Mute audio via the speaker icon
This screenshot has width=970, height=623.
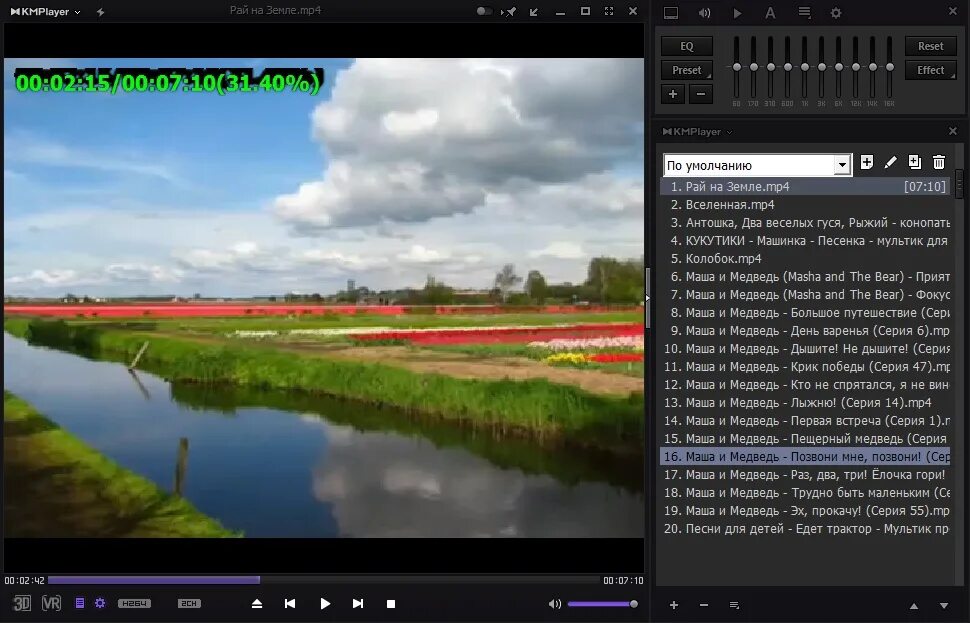tap(555, 604)
